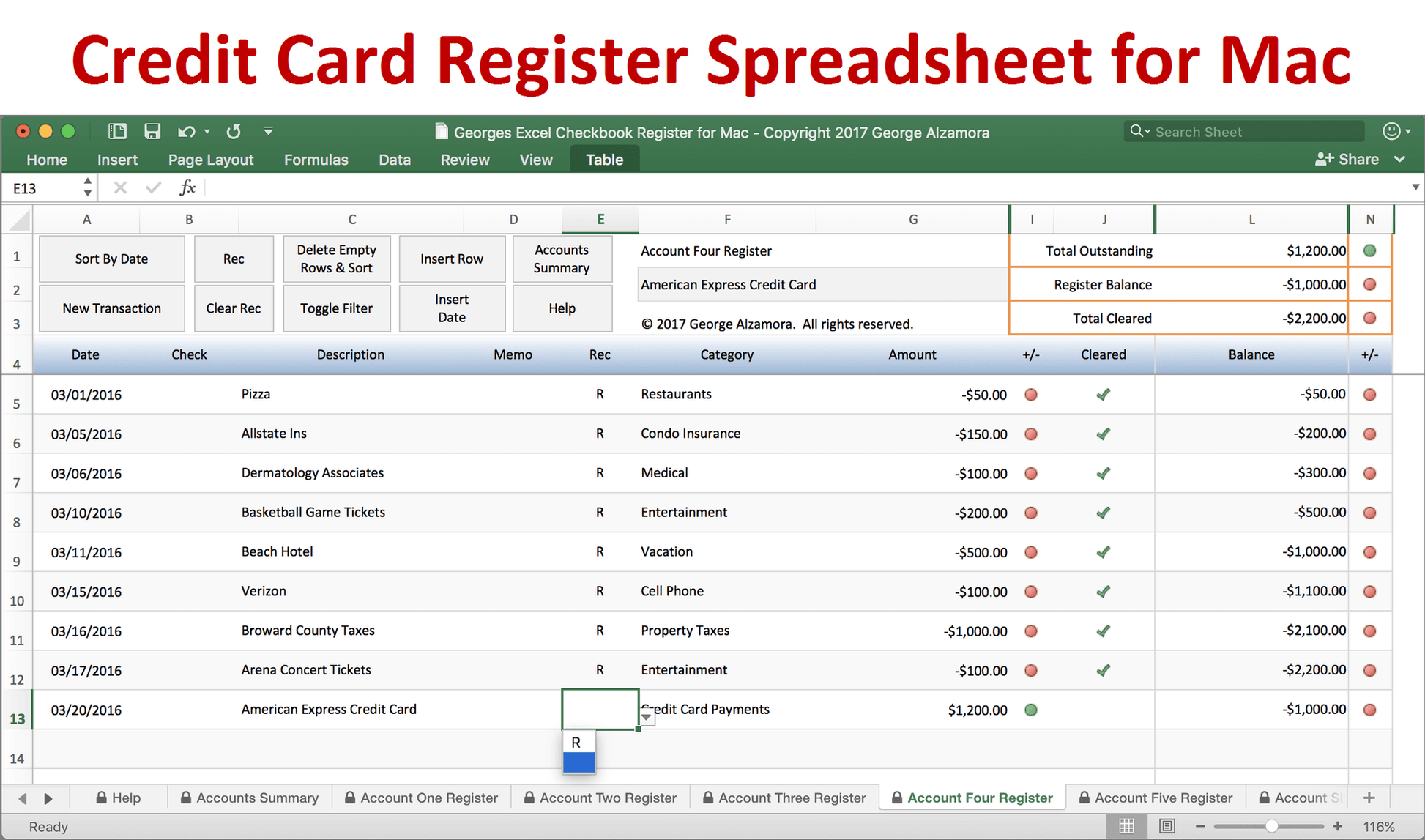
Task: Undo the last action
Action: (x=185, y=132)
